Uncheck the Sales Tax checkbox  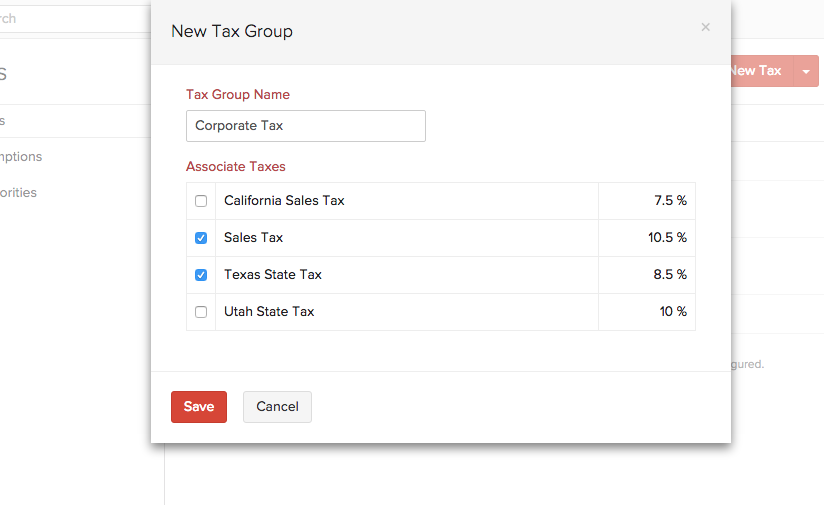pos(201,238)
